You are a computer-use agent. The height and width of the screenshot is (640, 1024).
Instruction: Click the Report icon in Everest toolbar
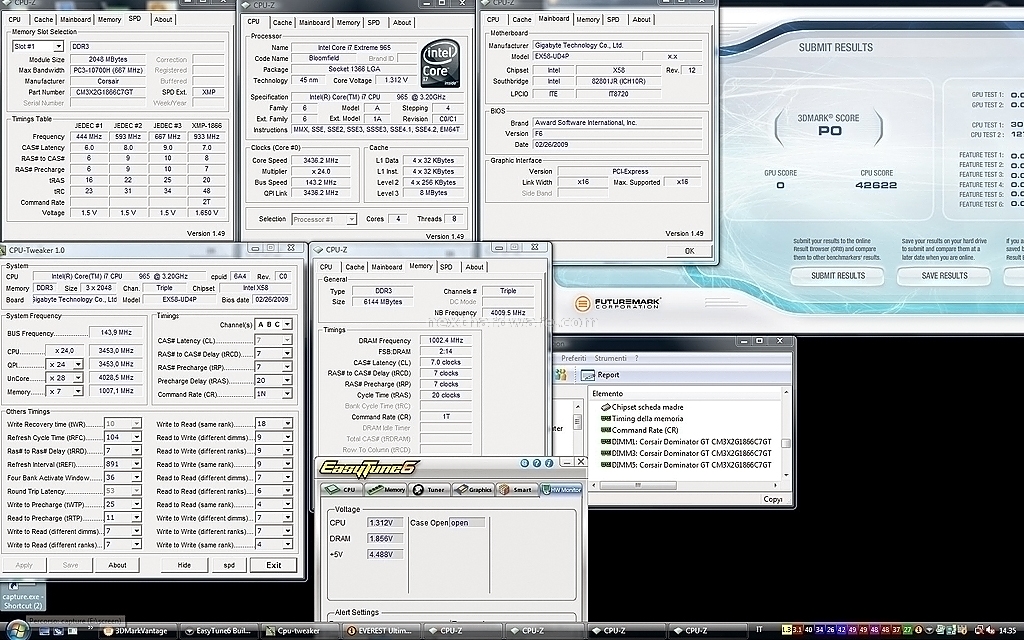(x=588, y=376)
